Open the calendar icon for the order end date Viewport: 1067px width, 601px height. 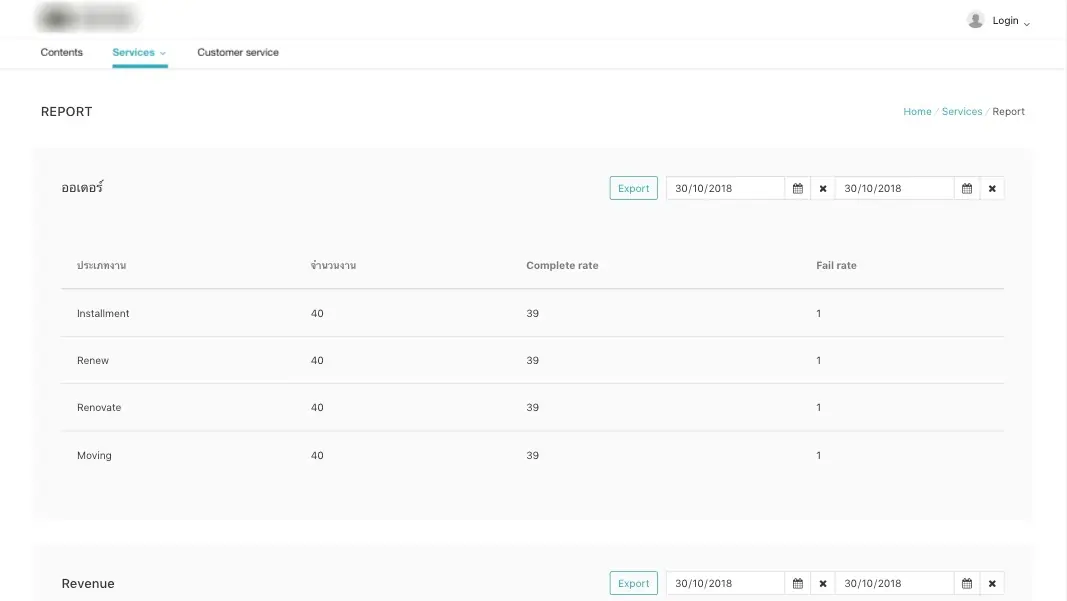pos(966,188)
